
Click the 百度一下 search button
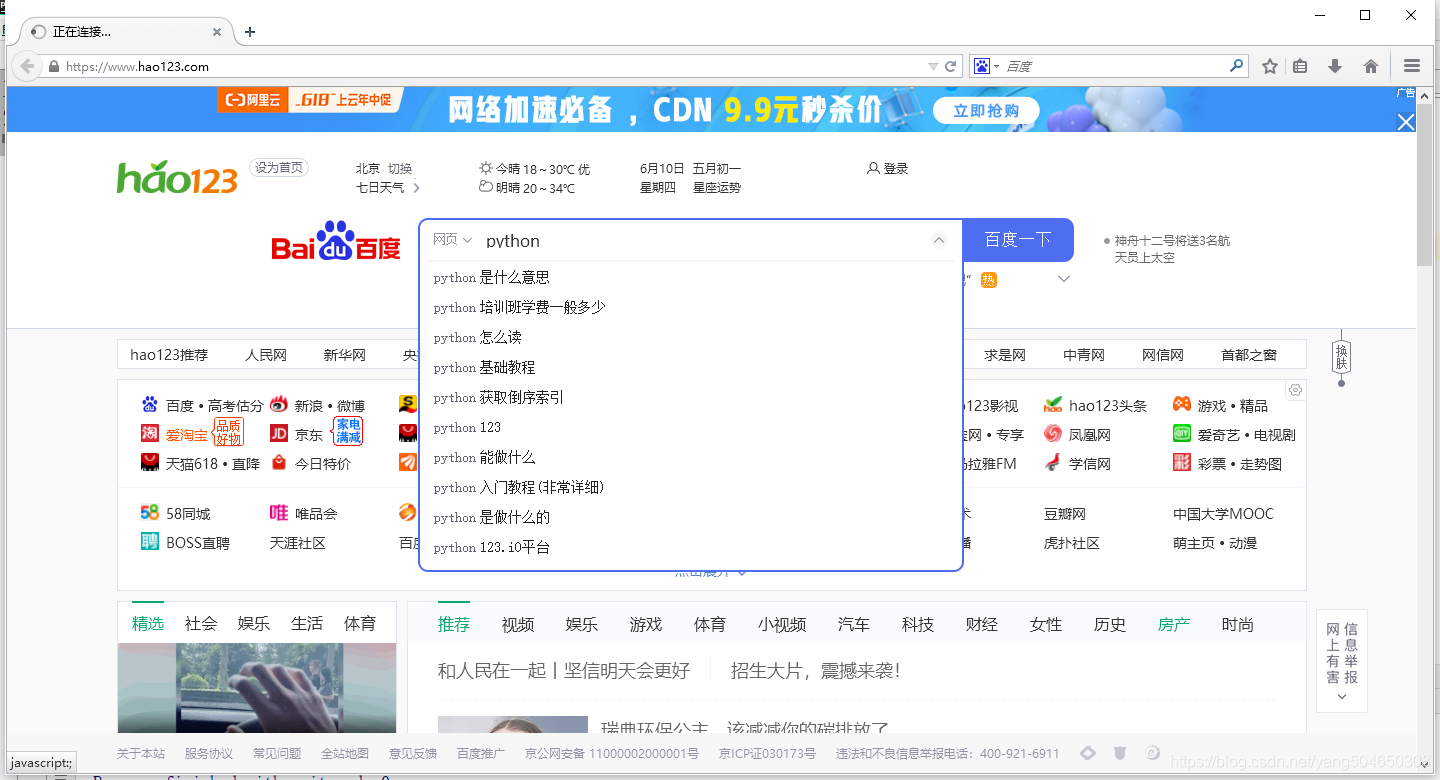[1018, 240]
